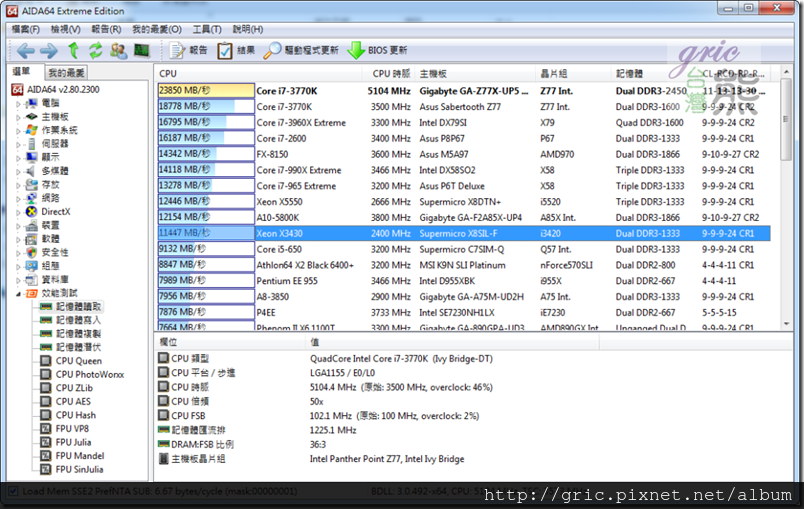
Task: Open the 檔案(F) menu
Action: point(27,29)
